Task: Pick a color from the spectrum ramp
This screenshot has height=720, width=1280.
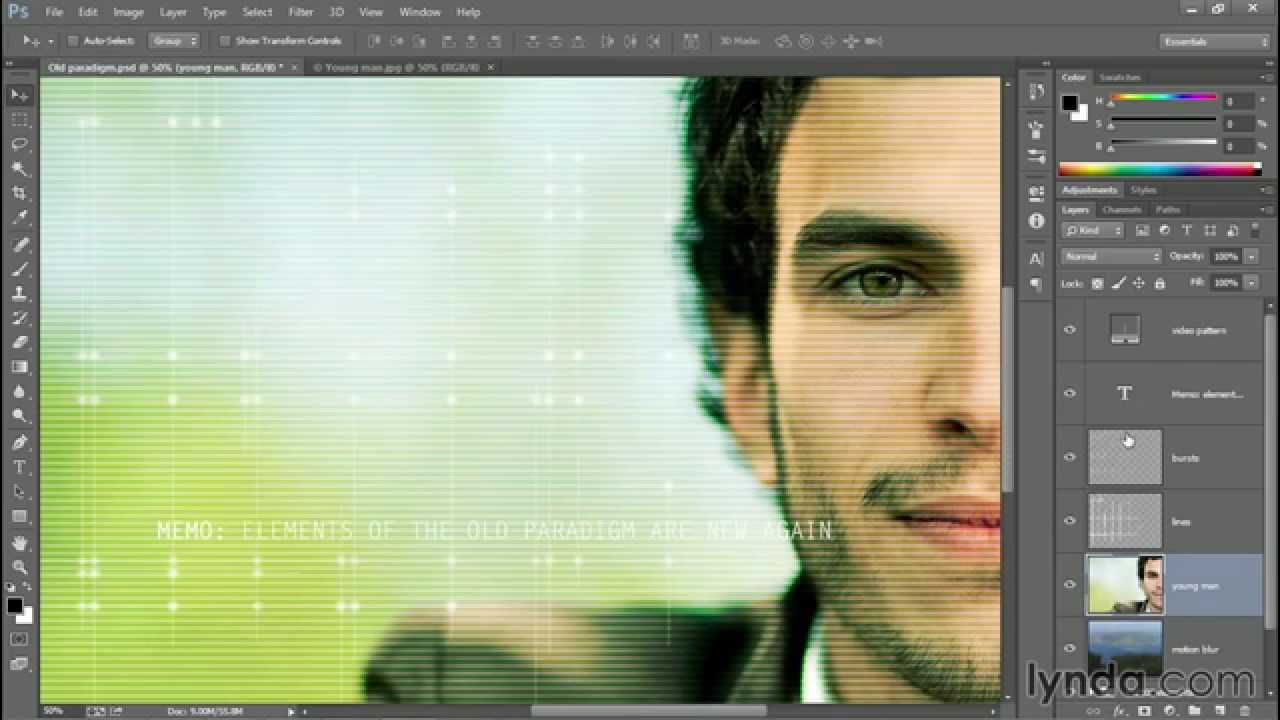Action: pyautogui.click(x=1160, y=169)
